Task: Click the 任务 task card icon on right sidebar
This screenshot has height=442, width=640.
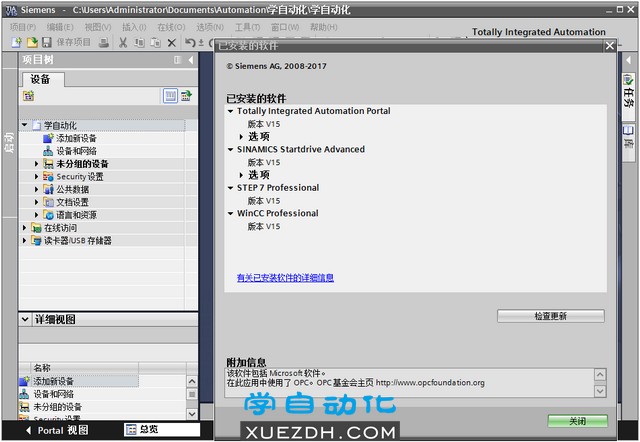Action: (x=628, y=80)
